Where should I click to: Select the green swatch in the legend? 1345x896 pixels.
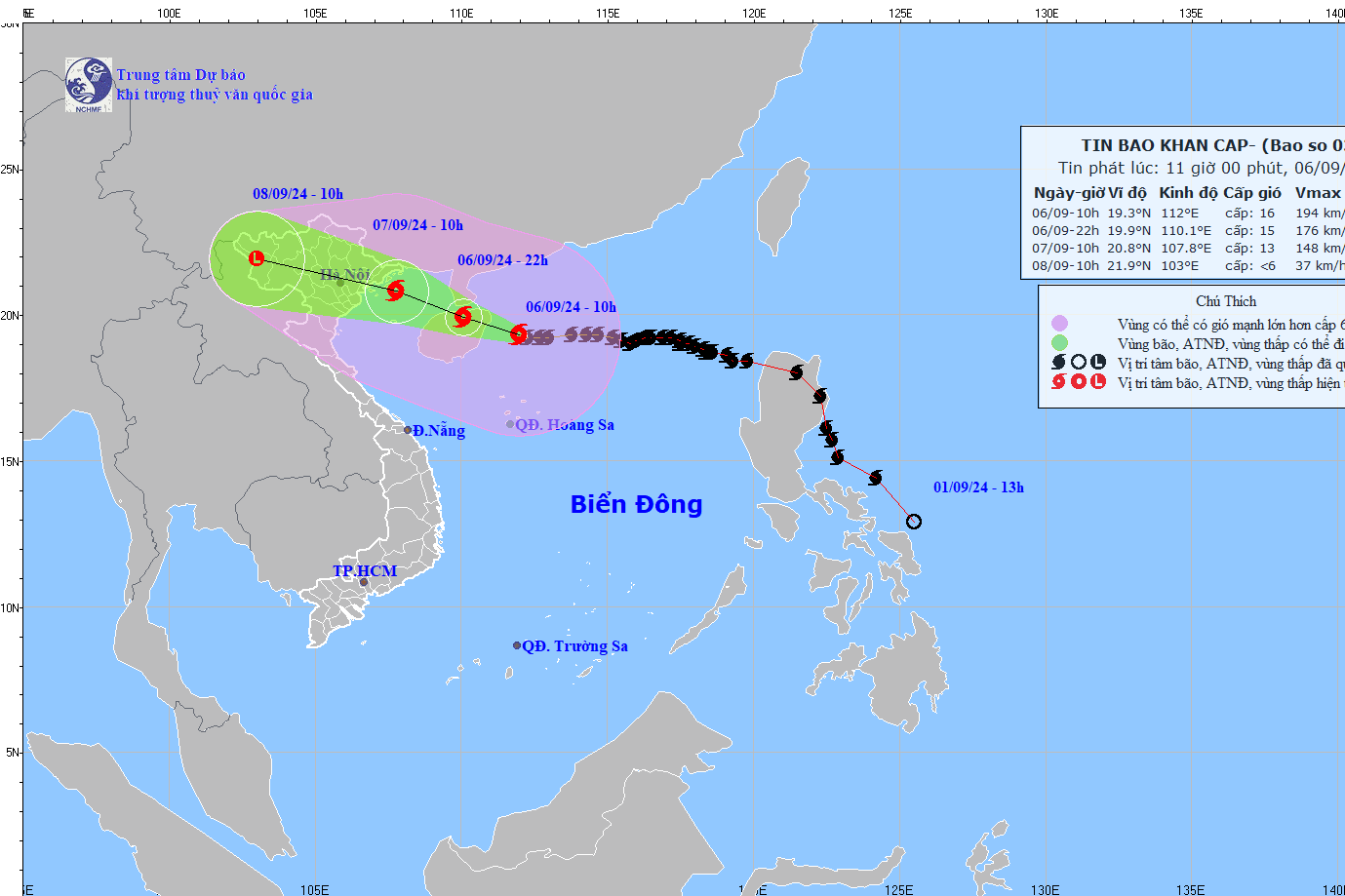point(1059,343)
